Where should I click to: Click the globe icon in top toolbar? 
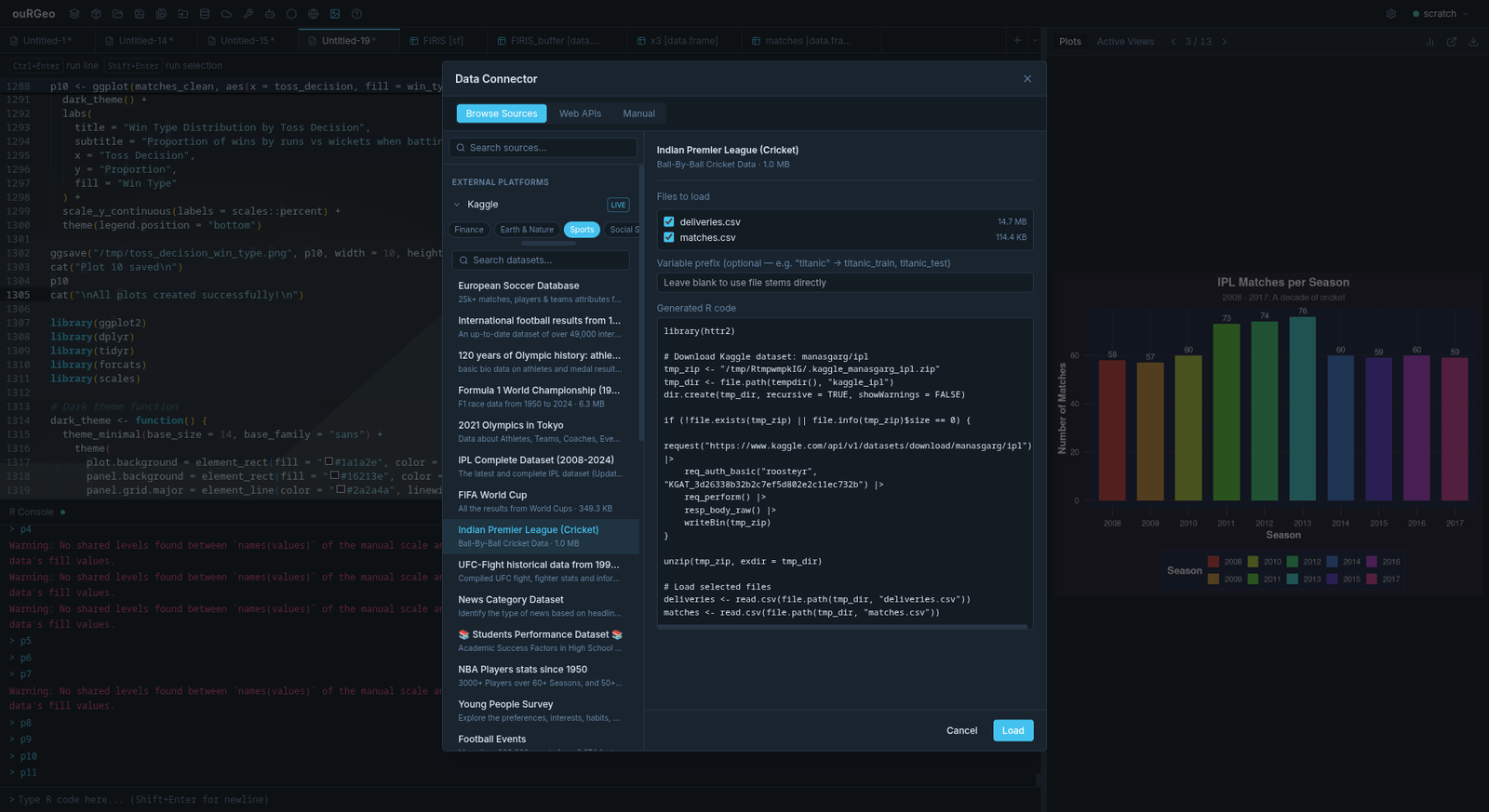click(x=314, y=14)
